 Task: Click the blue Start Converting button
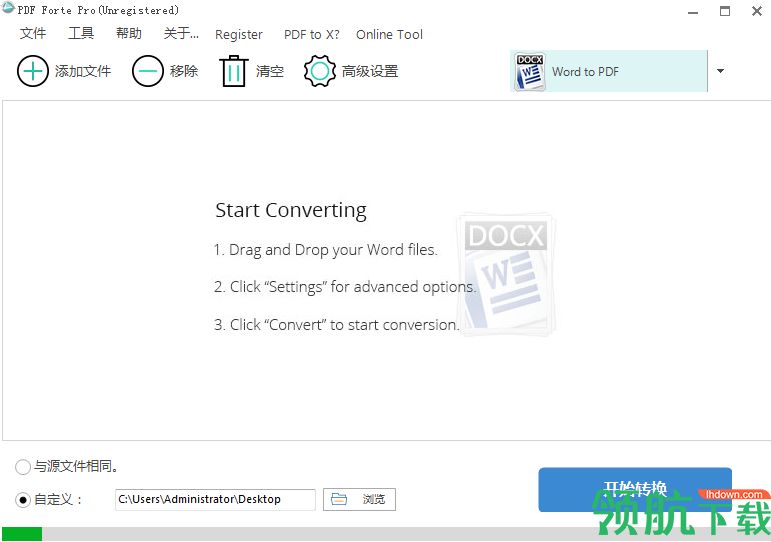coord(635,490)
